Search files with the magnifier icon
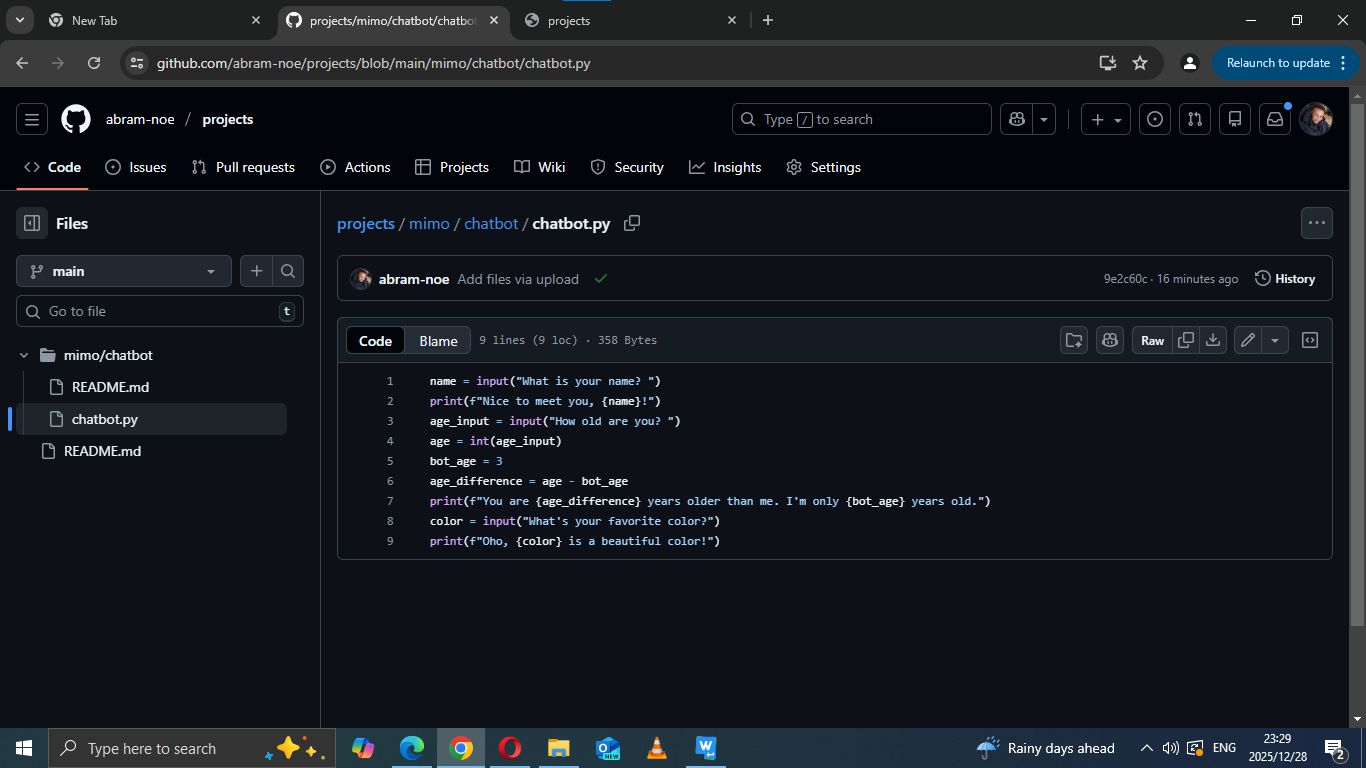1366x768 pixels. coord(287,271)
